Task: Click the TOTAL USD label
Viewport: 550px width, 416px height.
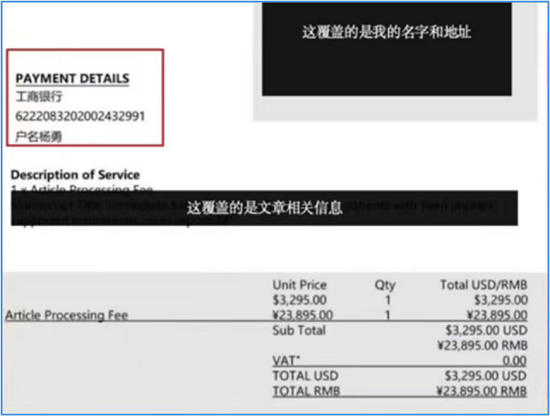Action: 305,376
